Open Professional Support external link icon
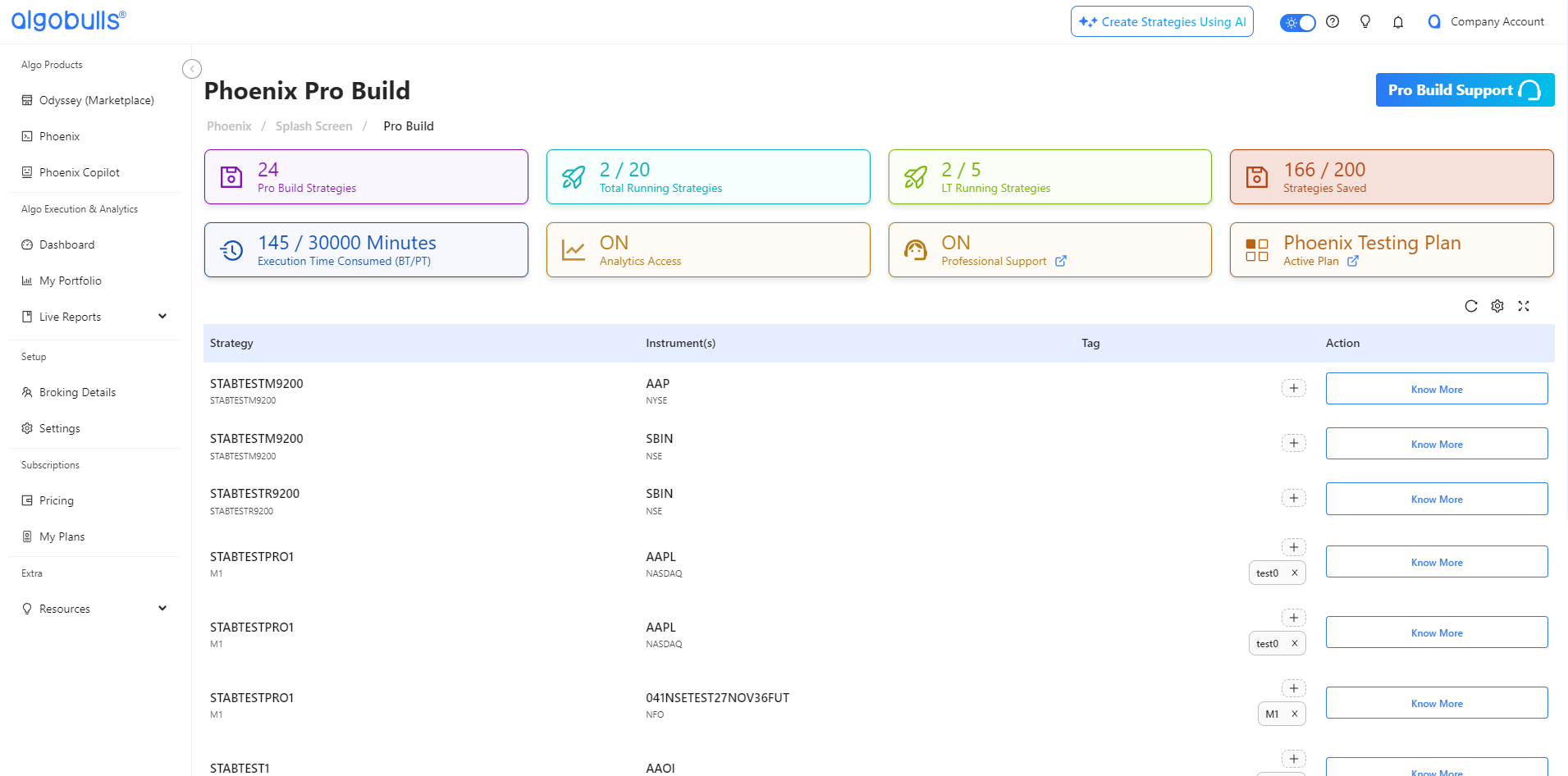 (x=1061, y=261)
